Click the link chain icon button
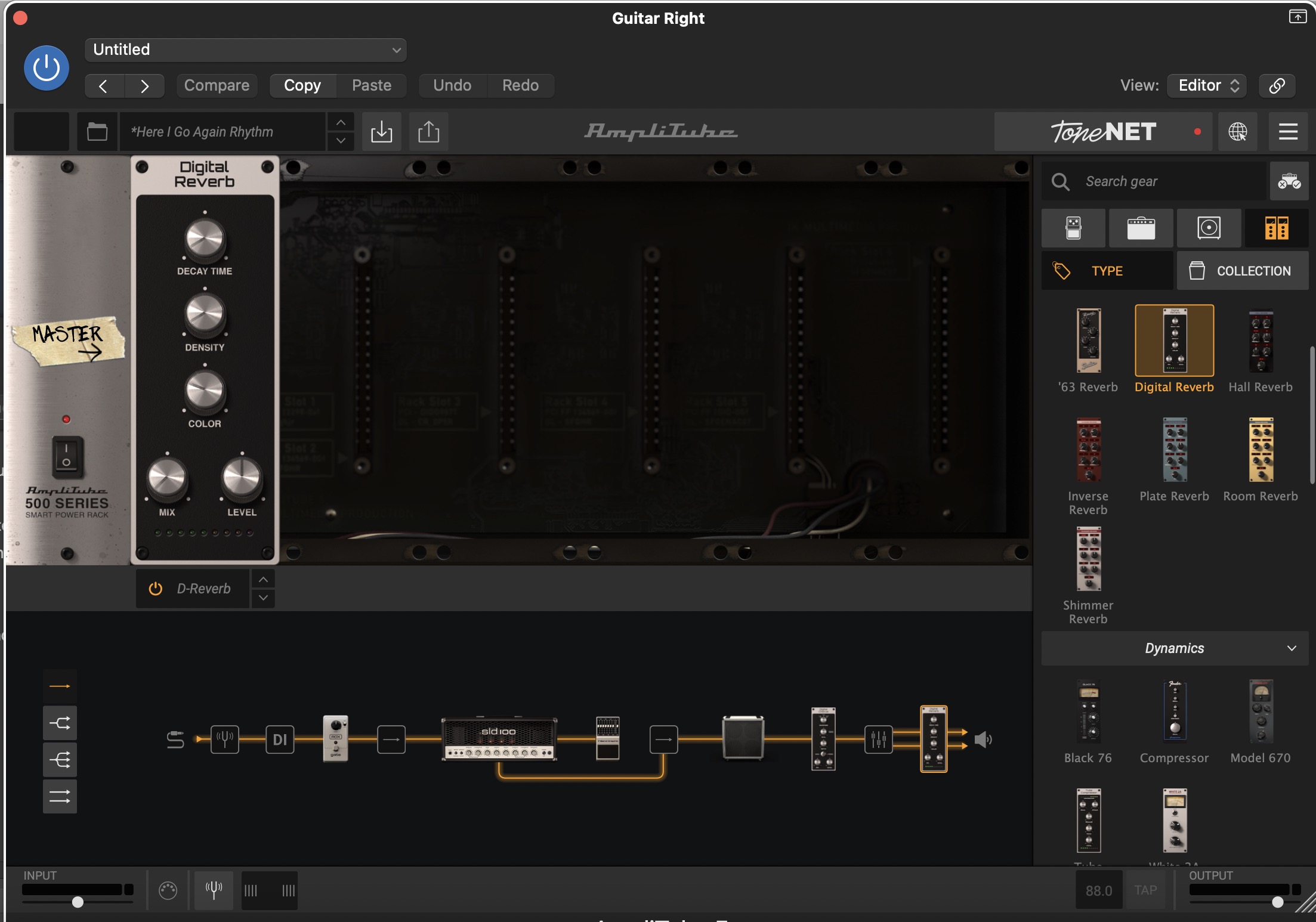The height and width of the screenshot is (922, 1316). 1277,86
